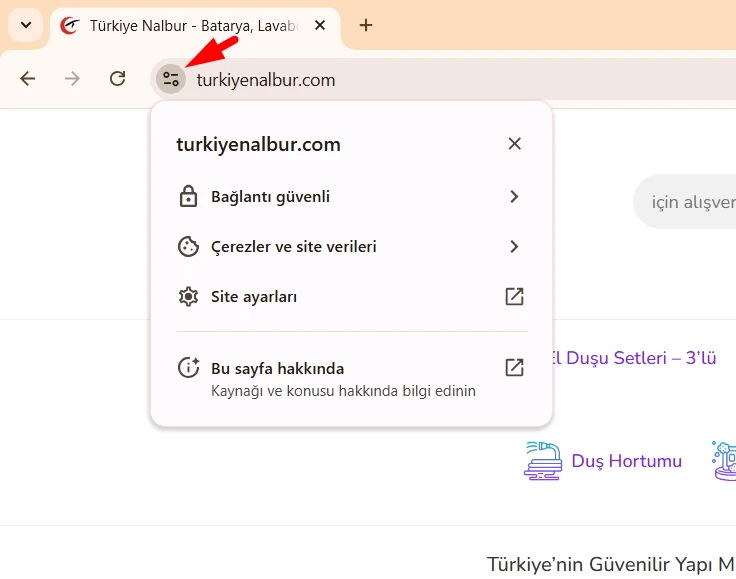Open the El Duşu Setleri link
The height and width of the screenshot is (579, 736).
point(632,358)
